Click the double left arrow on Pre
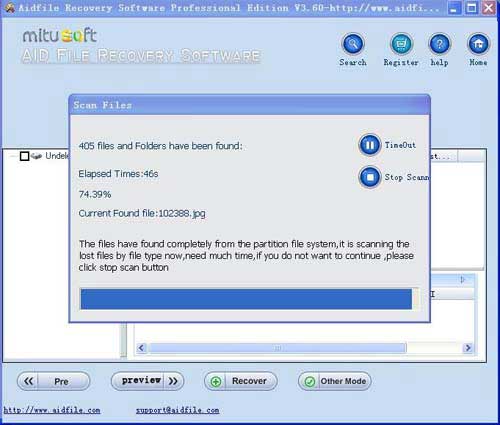Viewport: 500px width, 425px height. click(29, 381)
